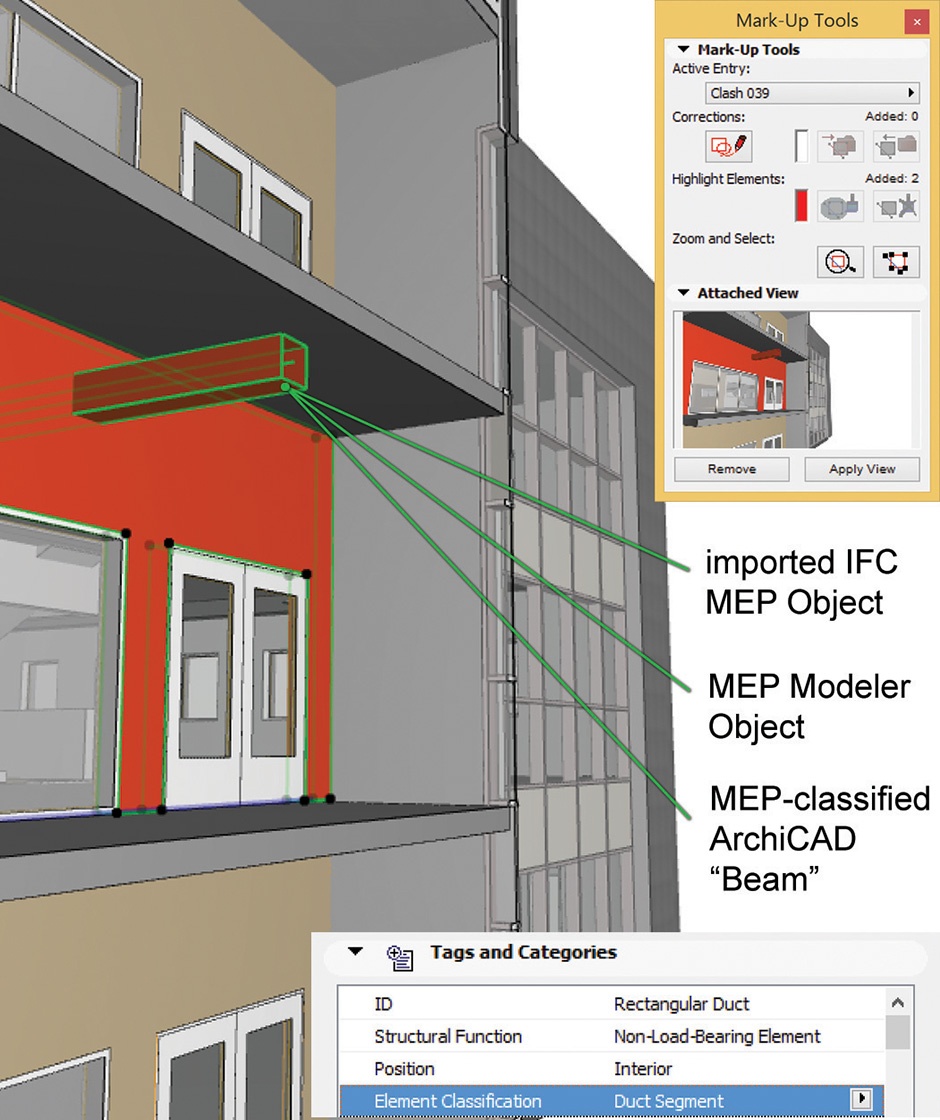Screen dimensions: 940x1120
Task: Close the Mark-Up Tools palette
Action: click(x=916, y=21)
